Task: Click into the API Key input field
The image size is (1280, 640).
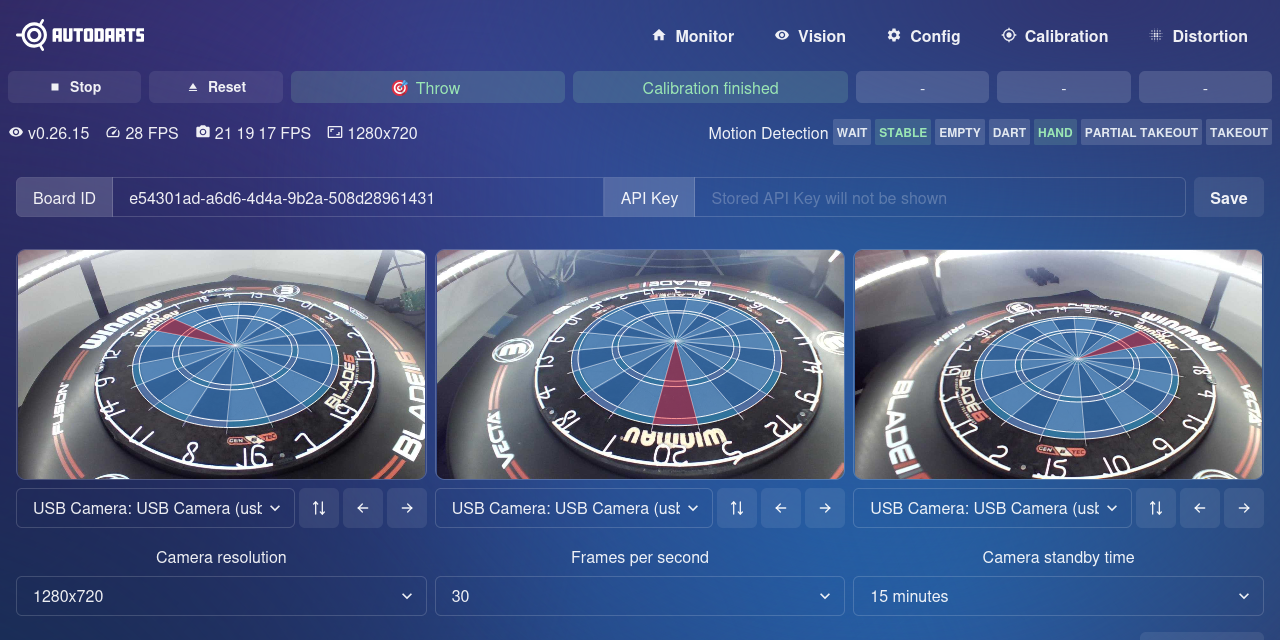Action: 939,198
